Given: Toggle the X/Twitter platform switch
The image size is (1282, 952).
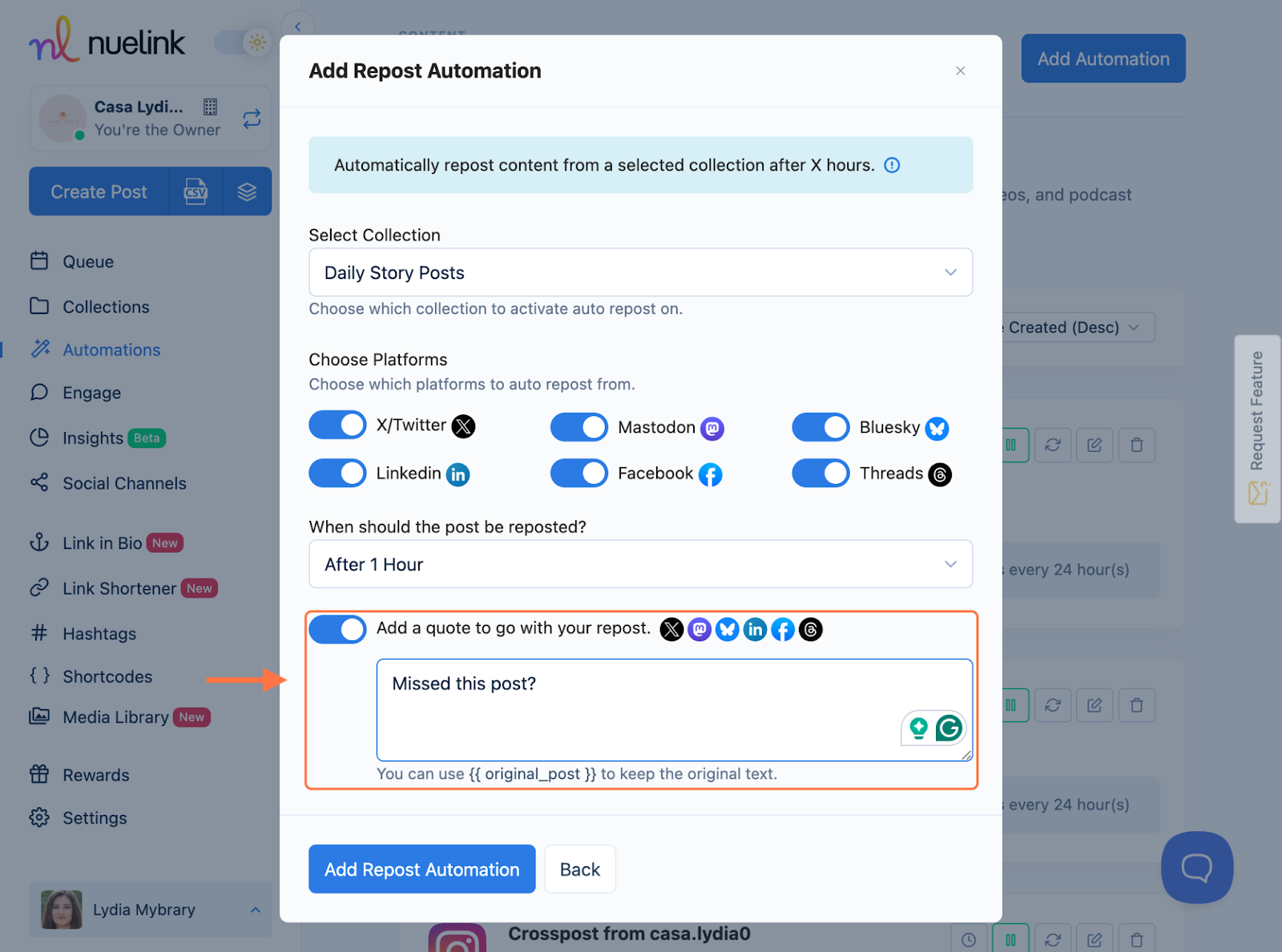Looking at the screenshot, I should 337,425.
